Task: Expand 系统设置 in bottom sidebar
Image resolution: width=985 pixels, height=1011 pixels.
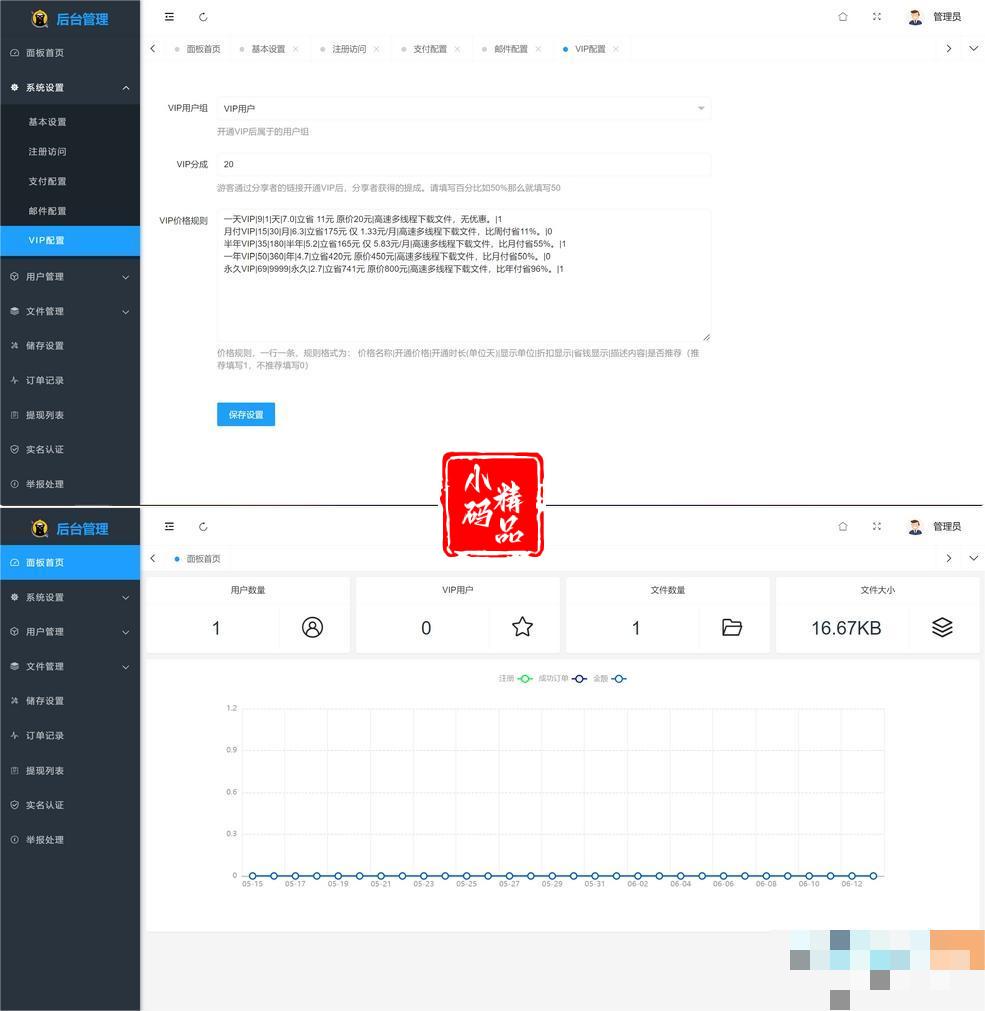Action: (x=70, y=597)
